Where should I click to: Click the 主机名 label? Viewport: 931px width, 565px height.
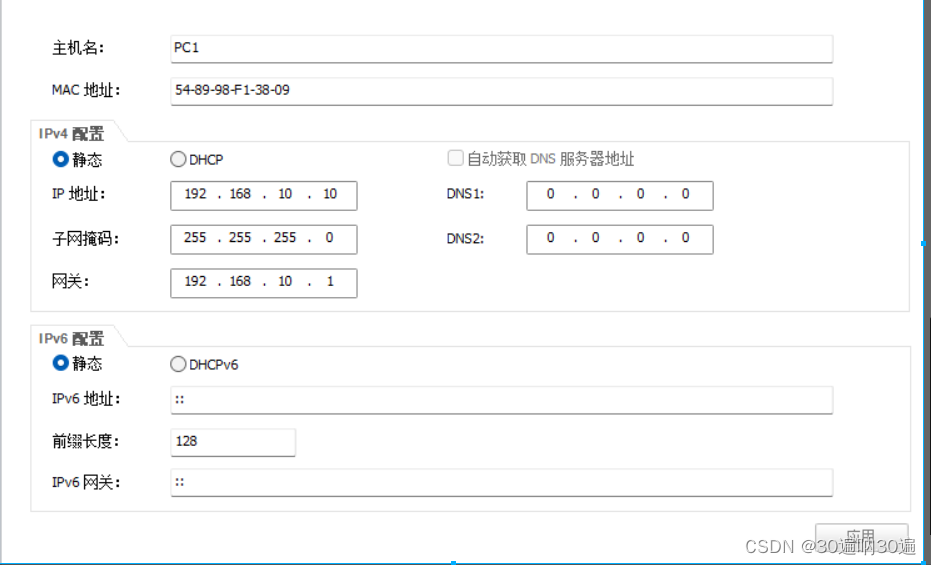[78, 48]
